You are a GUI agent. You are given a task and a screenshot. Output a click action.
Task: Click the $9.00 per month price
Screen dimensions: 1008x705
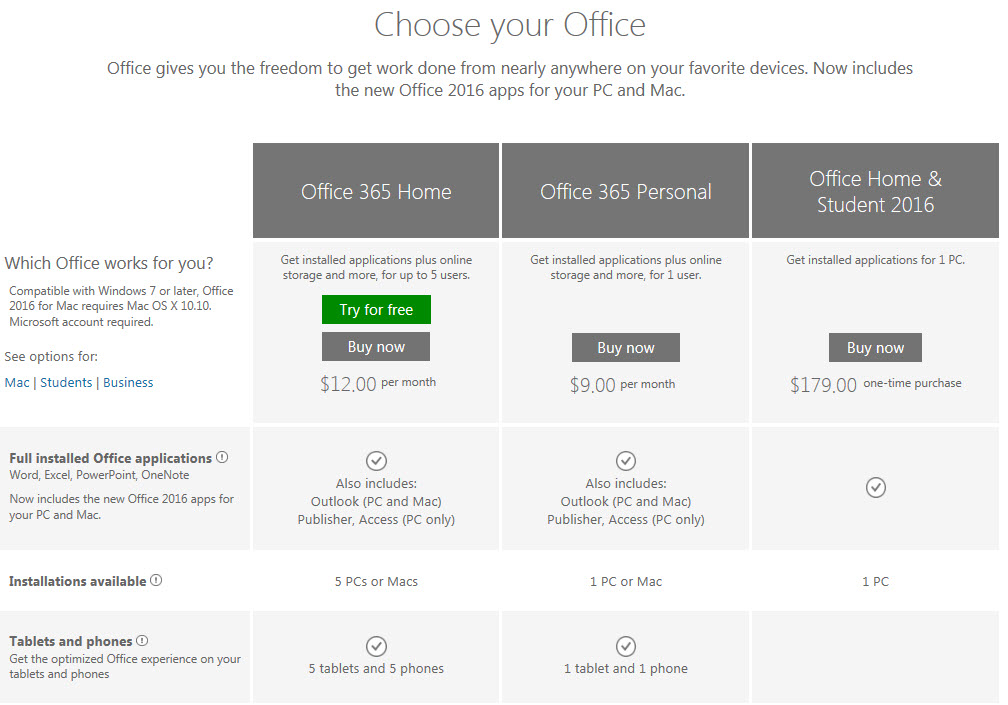(x=622, y=385)
